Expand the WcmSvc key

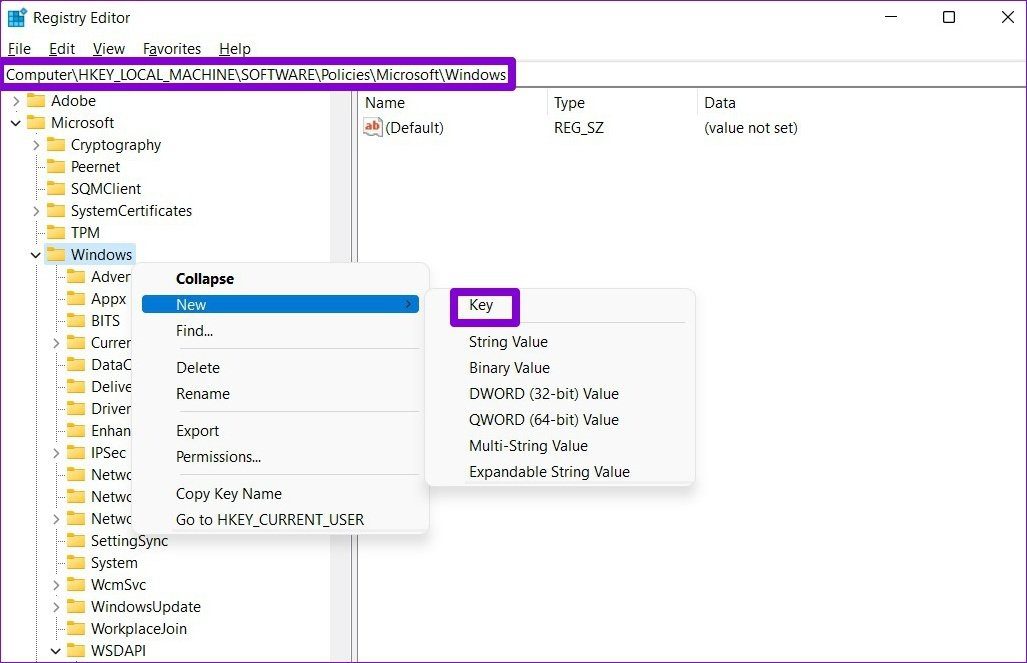56,585
